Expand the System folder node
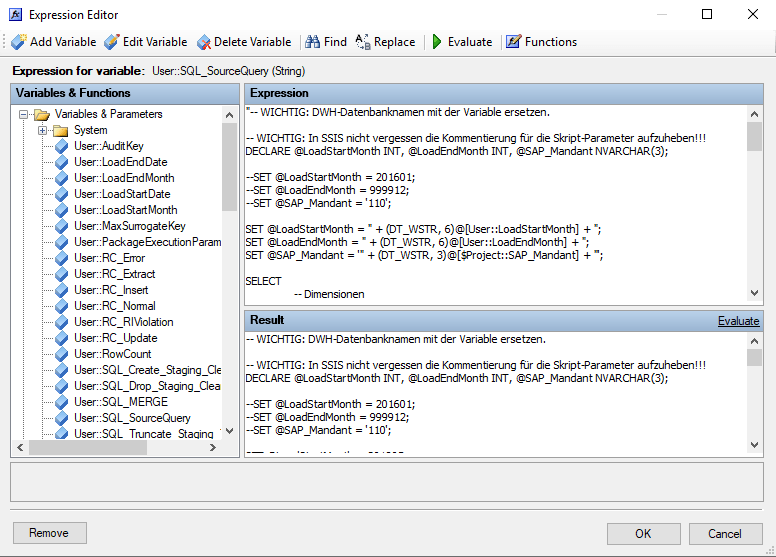This screenshot has width=776, height=557. pos(43,130)
